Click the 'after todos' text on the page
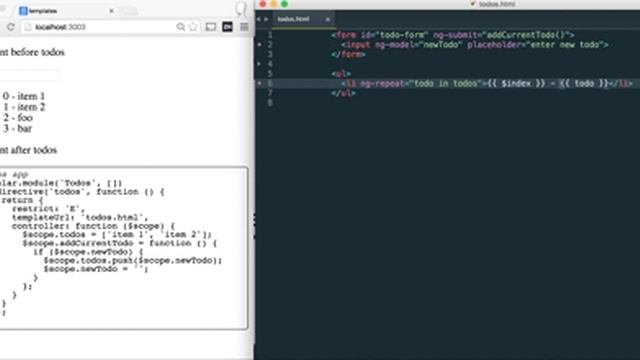 33,150
